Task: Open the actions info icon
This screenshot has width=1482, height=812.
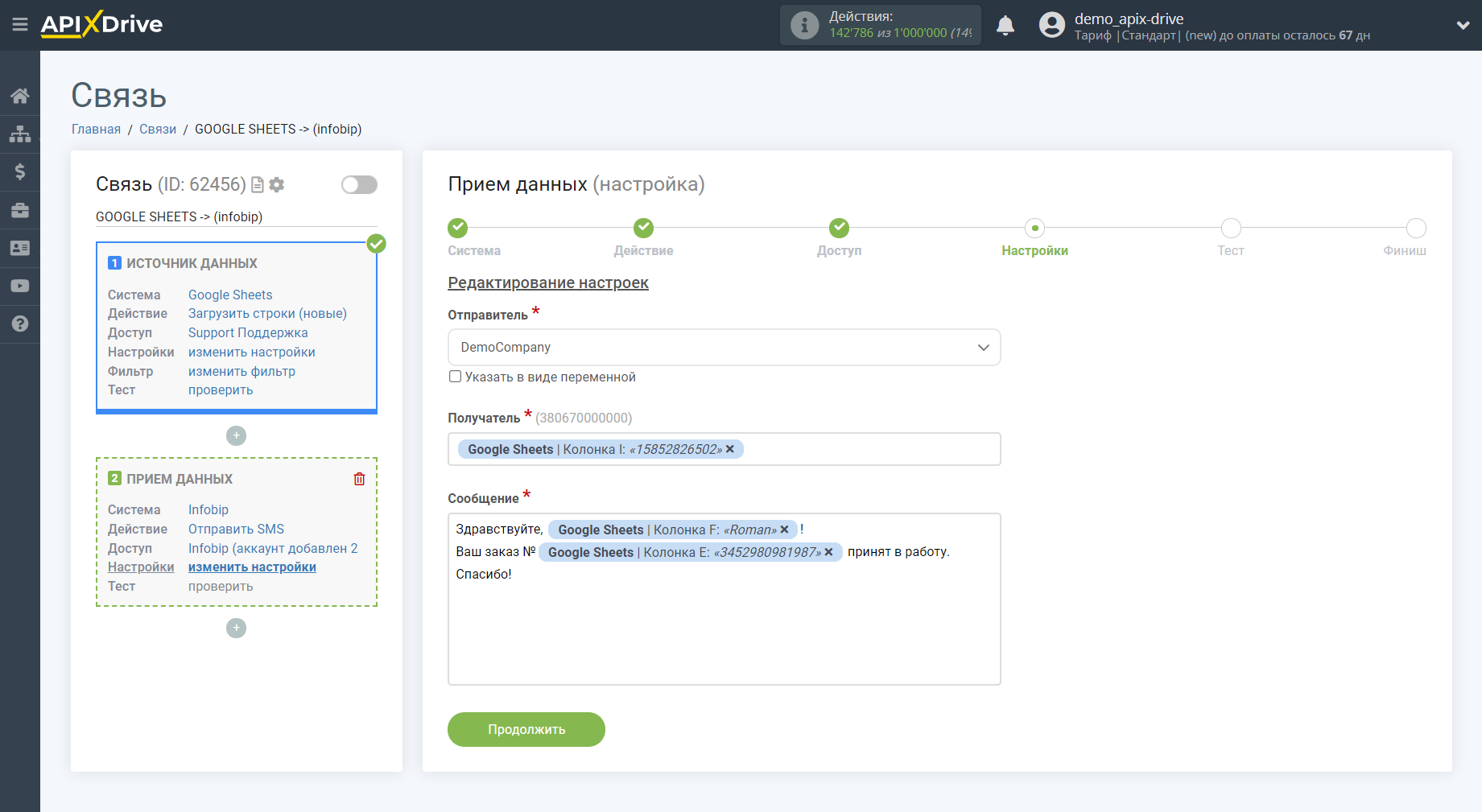Action: pyautogui.click(x=804, y=25)
